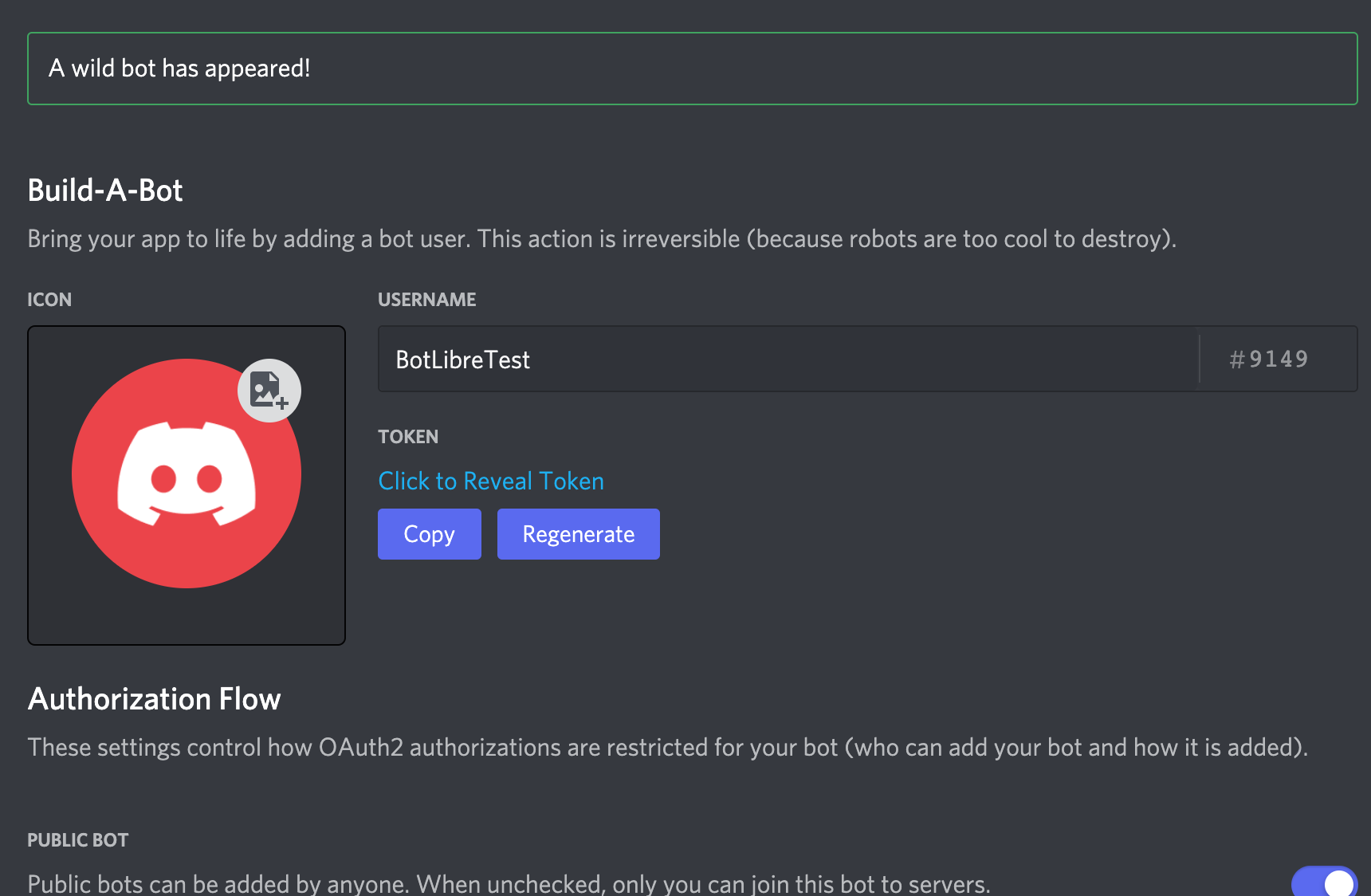
Task: Click the Click to Reveal Token link
Action: [491, 481]
